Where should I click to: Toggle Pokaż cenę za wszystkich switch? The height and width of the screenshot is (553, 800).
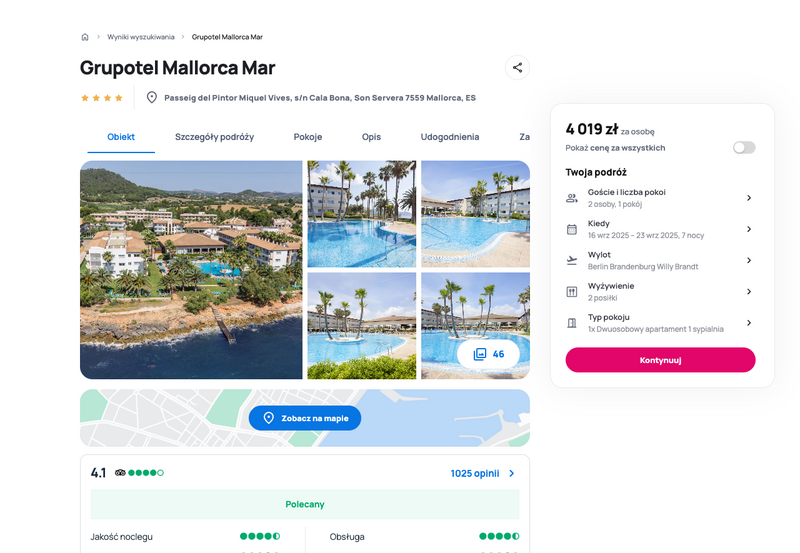[744, 148]
